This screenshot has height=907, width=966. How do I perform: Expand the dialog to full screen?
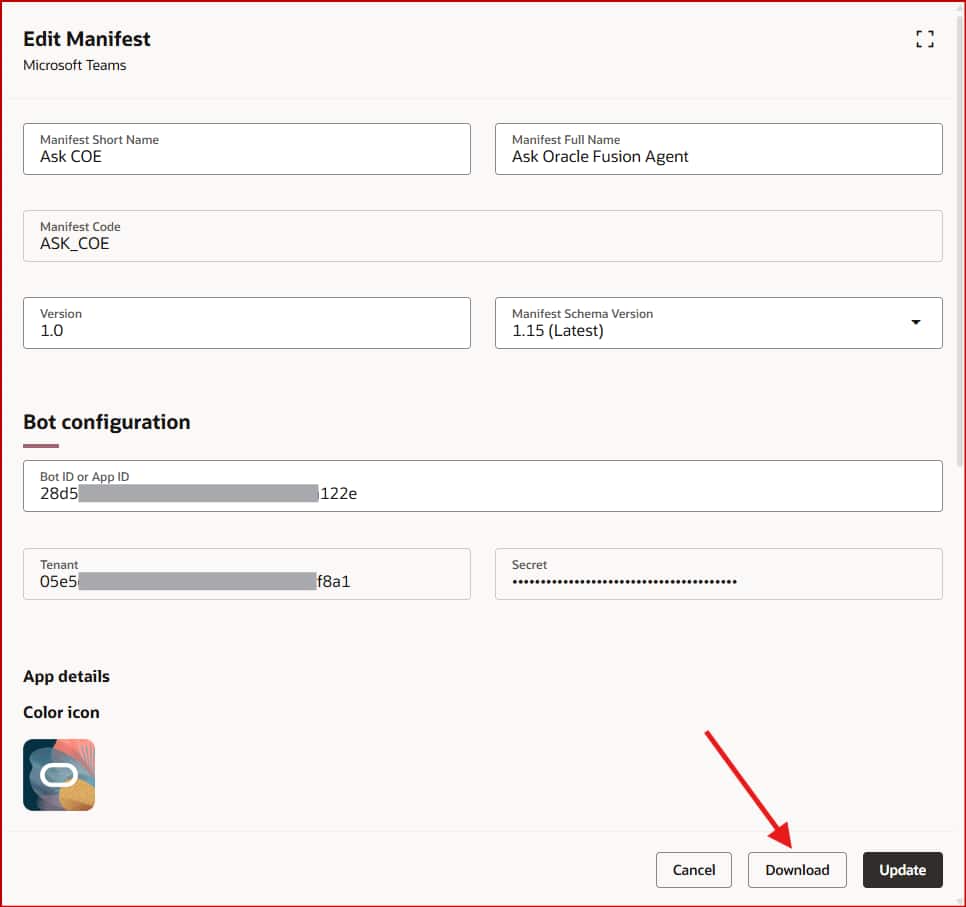tap(924, 39)
